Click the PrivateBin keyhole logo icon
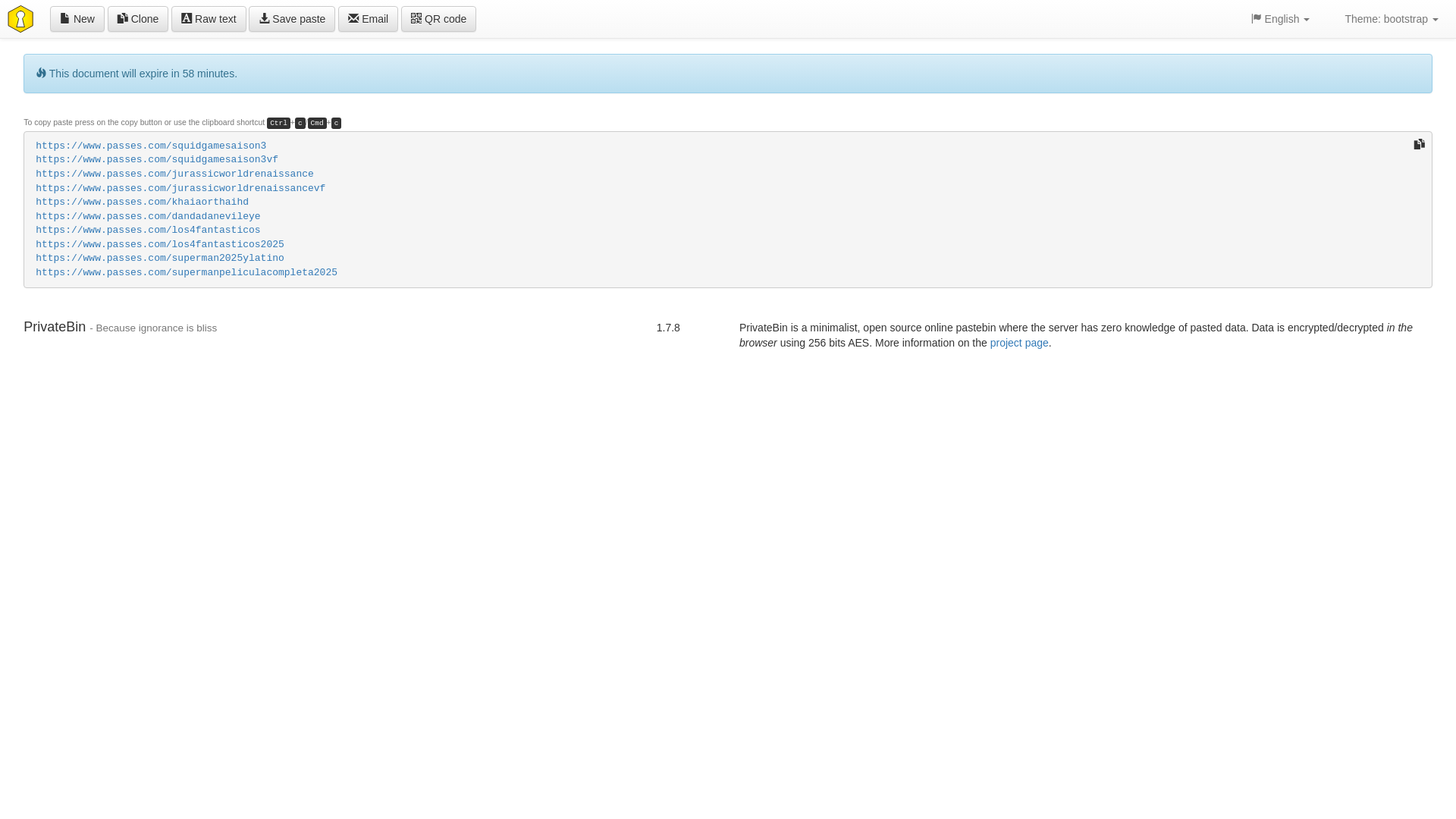Image resolution: width=1456 pixels, height=819 pixels. click(x=20, y=19)
